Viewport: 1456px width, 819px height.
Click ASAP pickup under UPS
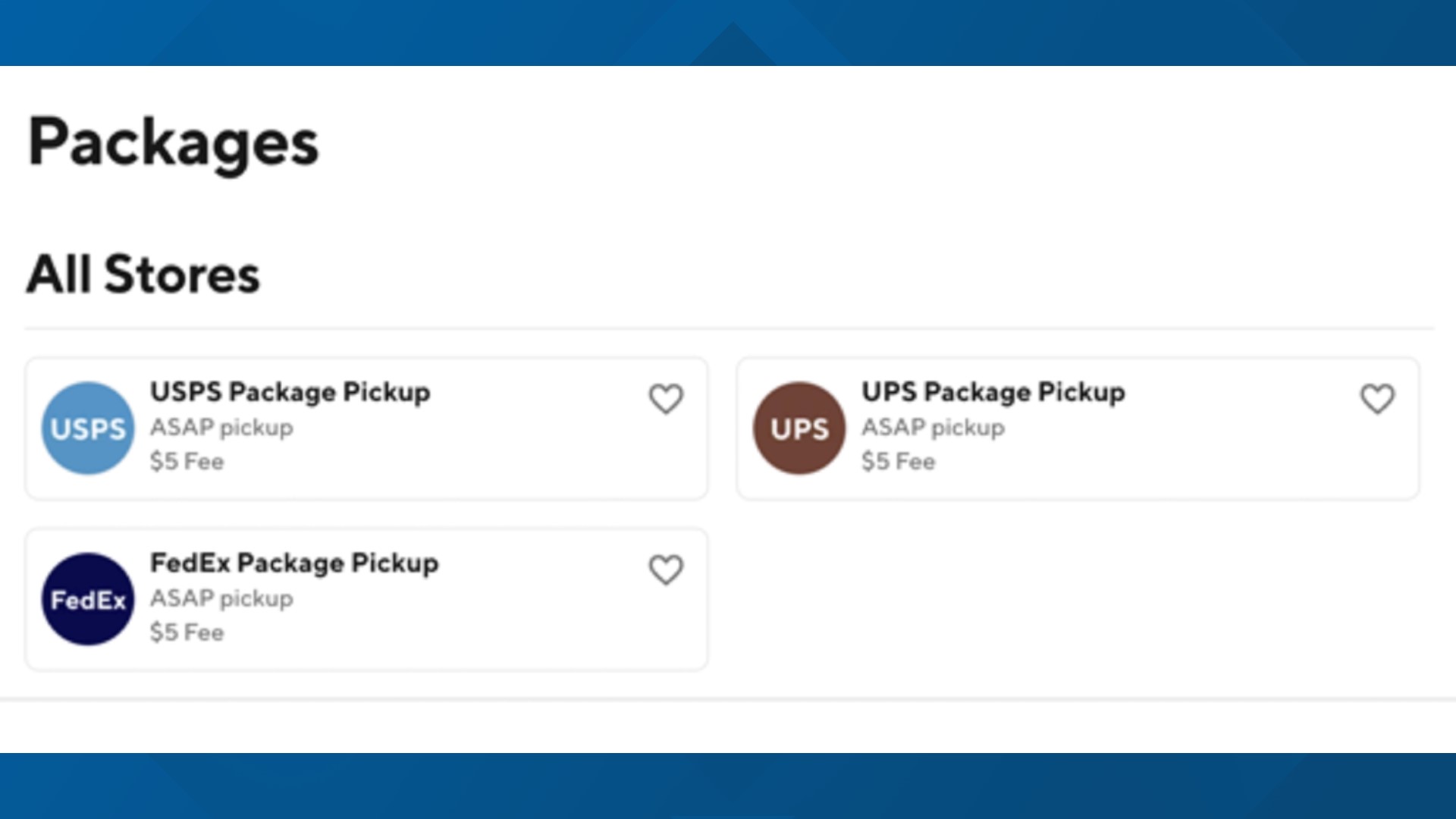[933, 427]
